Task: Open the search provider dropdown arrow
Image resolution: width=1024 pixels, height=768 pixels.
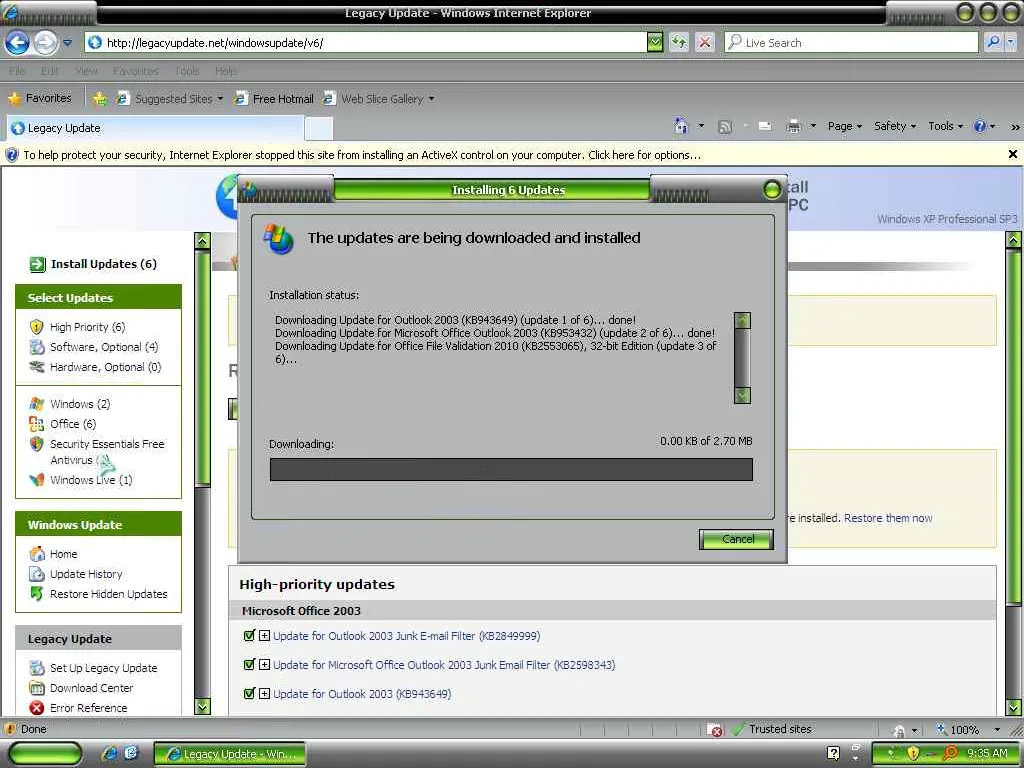Action: 1011,43
